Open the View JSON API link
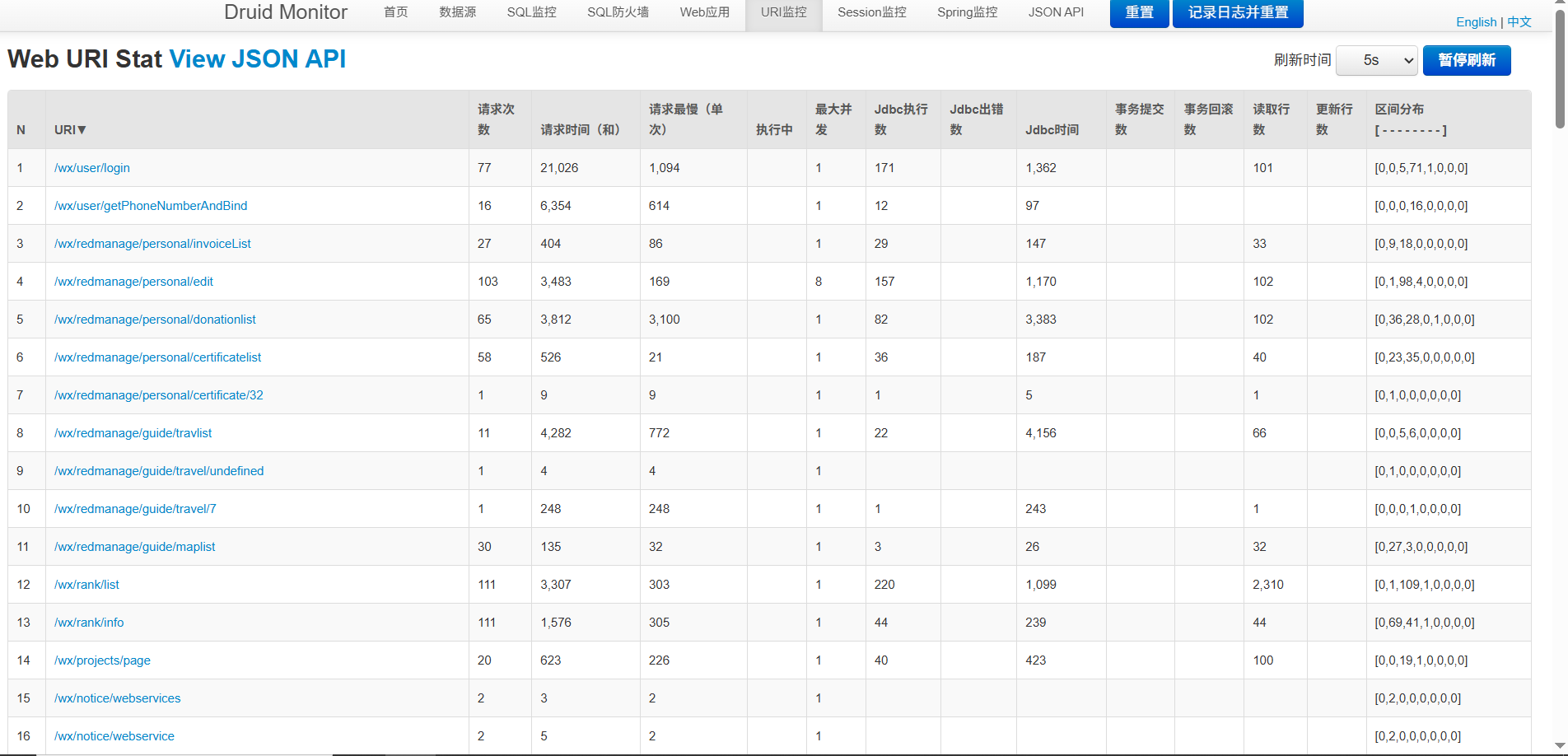Screen dimensions: 1568x756 tap(257, 59)
